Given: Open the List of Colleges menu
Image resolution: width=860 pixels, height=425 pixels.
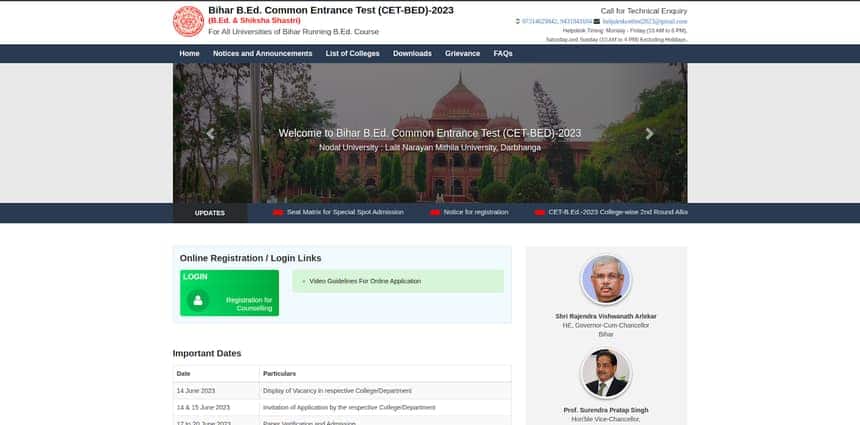Looking at the screenshot, I should (352, 54).
